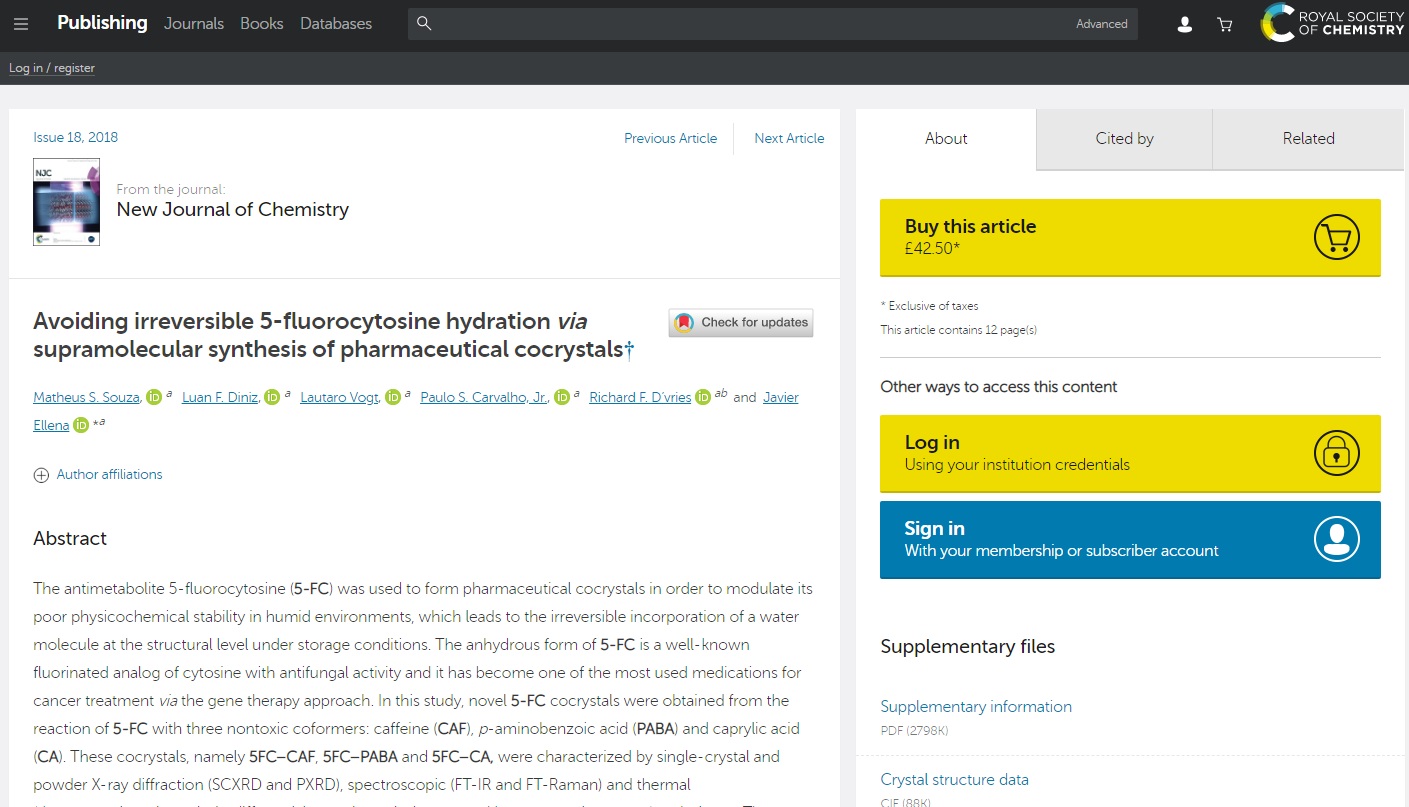The image size is (1409, 807).
Task: Click the Royal Society of Chemistry logo
Action: tap(1332, 23)
